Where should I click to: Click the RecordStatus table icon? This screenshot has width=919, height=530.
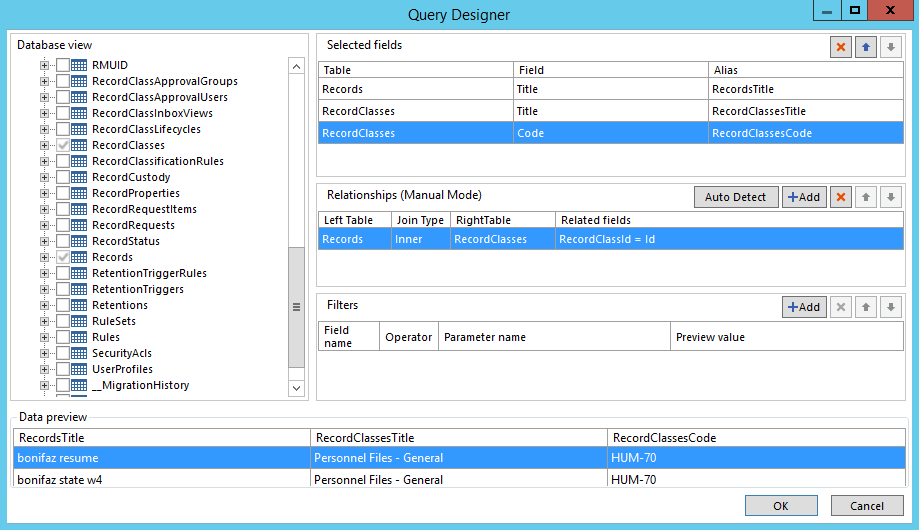pos(79,241)
